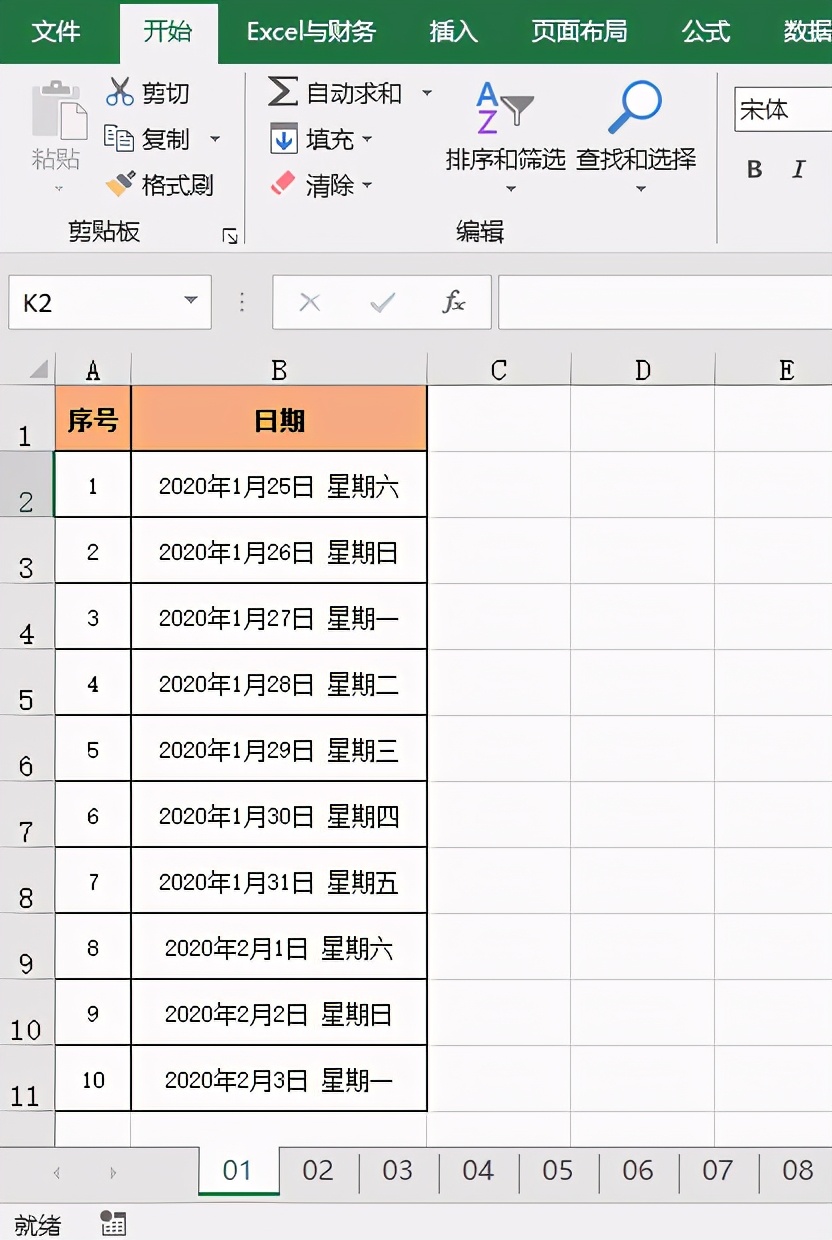Screen dimensions: 832x1240
Task: Select row 6 header
Action: click(27, 749)
